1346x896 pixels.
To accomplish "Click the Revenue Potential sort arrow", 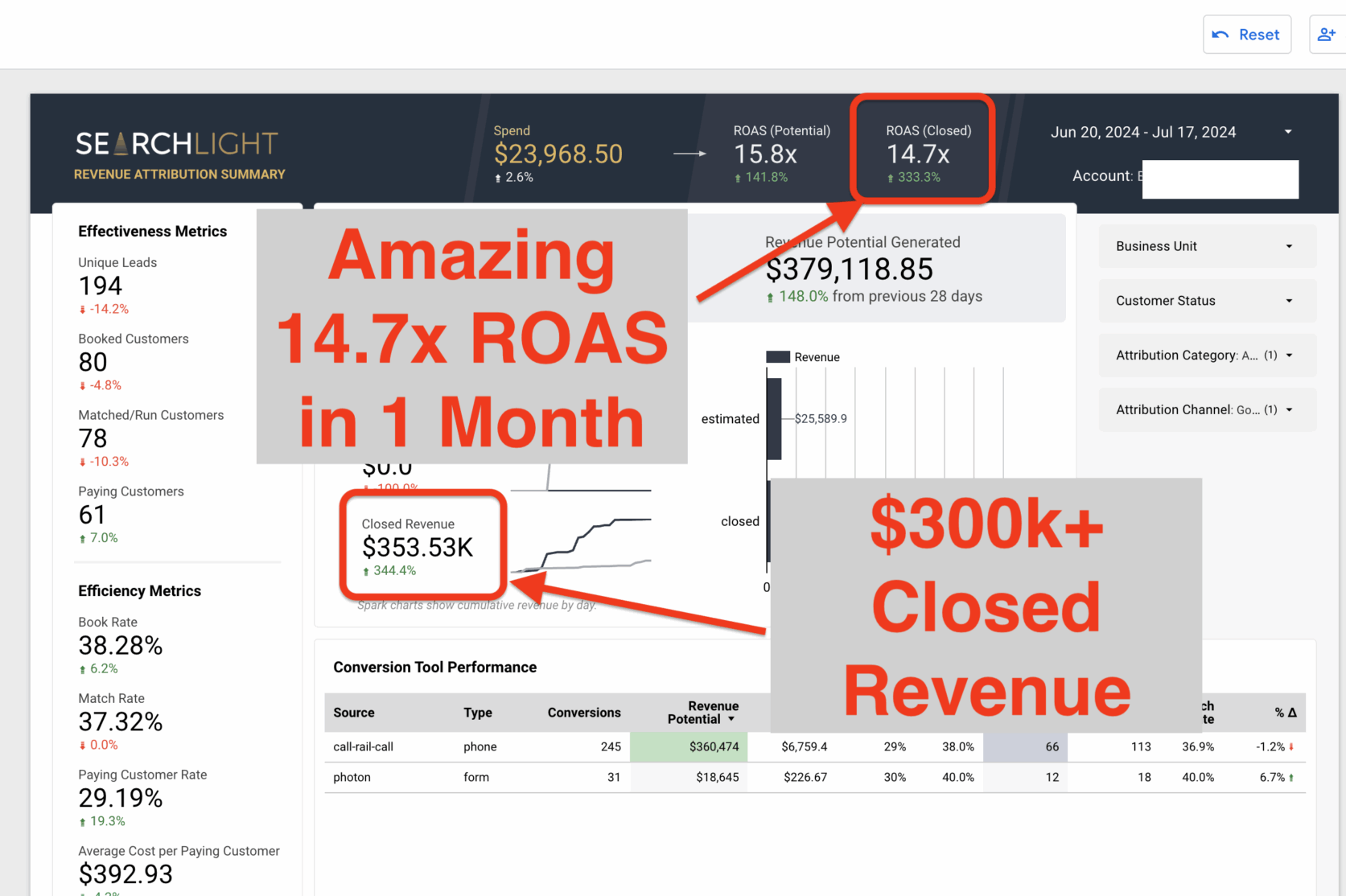I will click(x=731, y=720).
